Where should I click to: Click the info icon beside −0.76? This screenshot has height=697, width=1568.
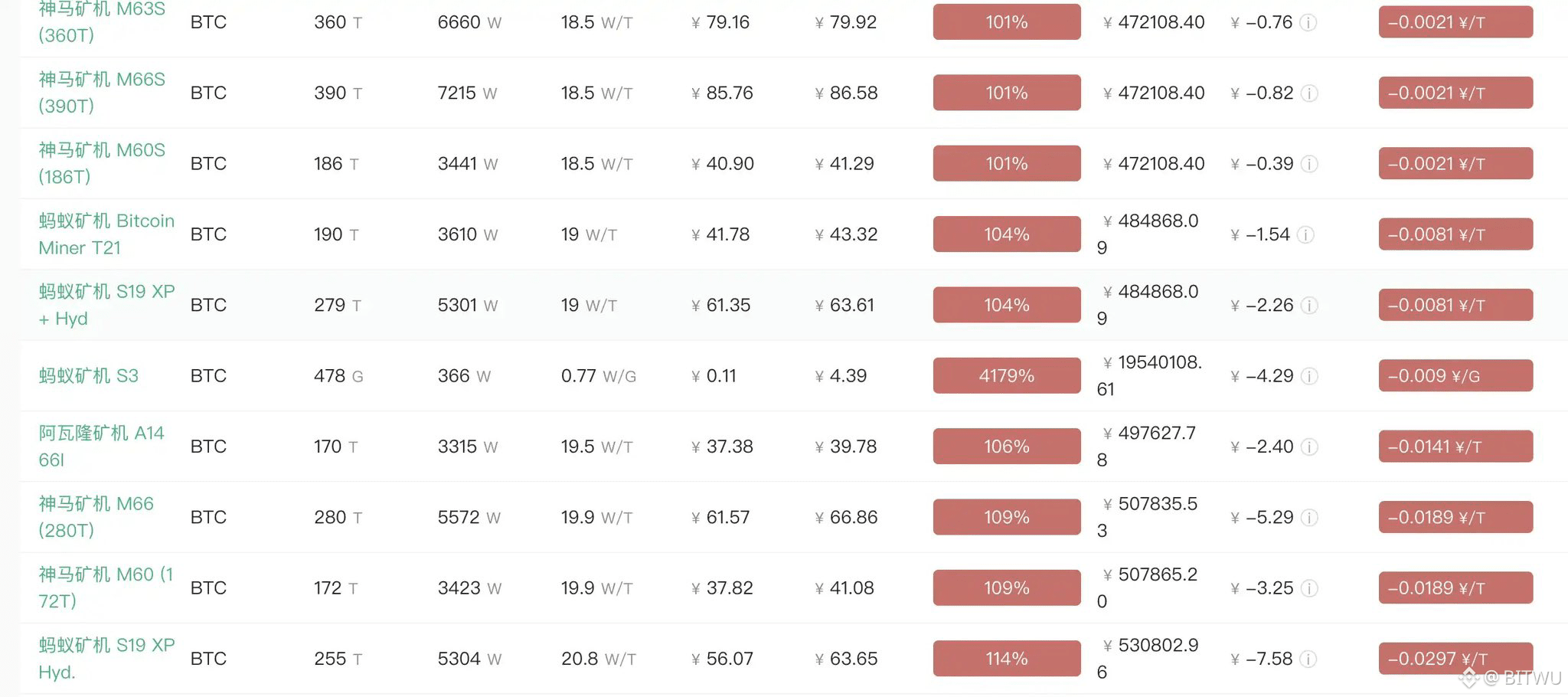[1309, 23]
